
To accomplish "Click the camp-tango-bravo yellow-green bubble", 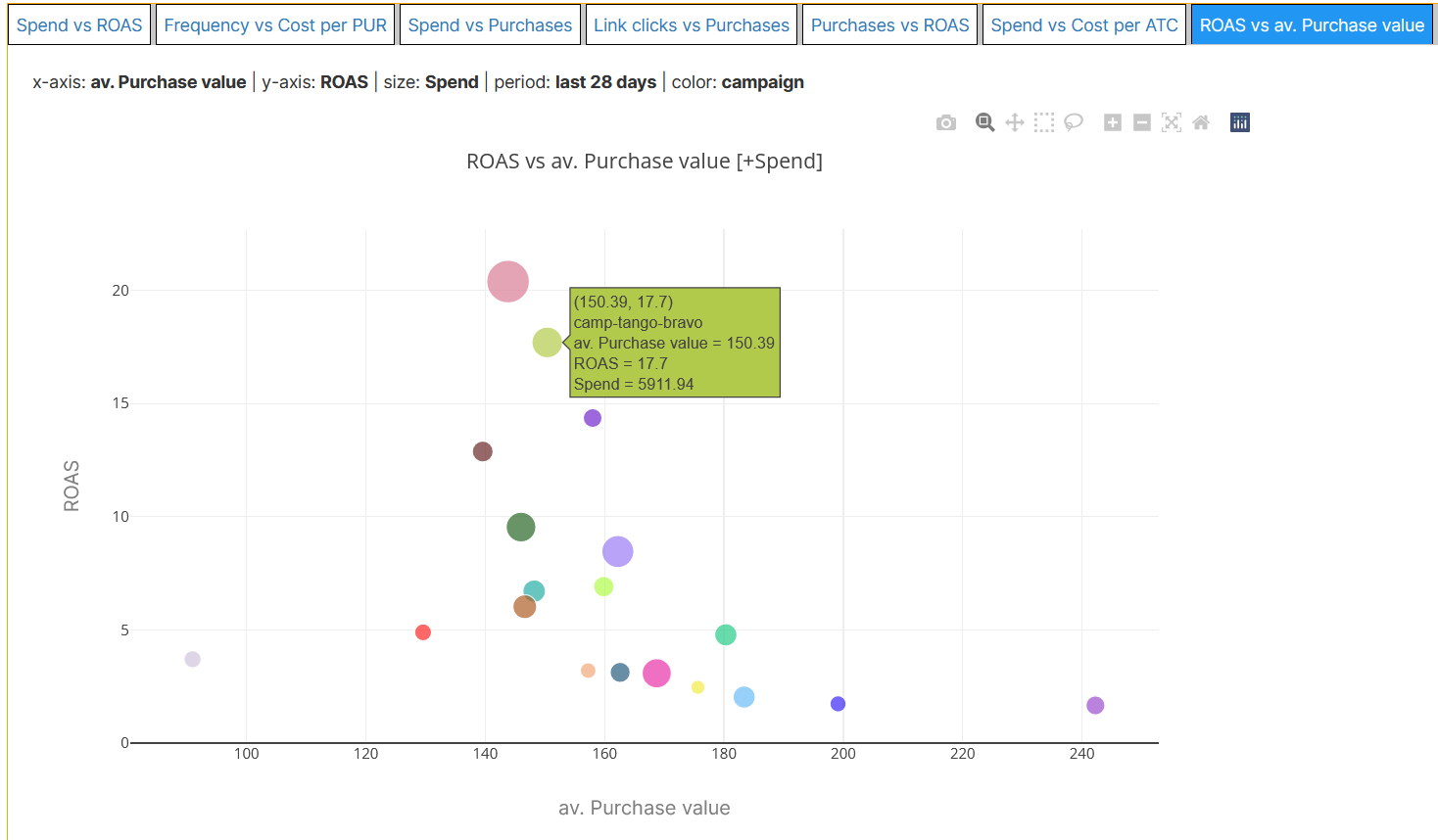I will 547,343.
